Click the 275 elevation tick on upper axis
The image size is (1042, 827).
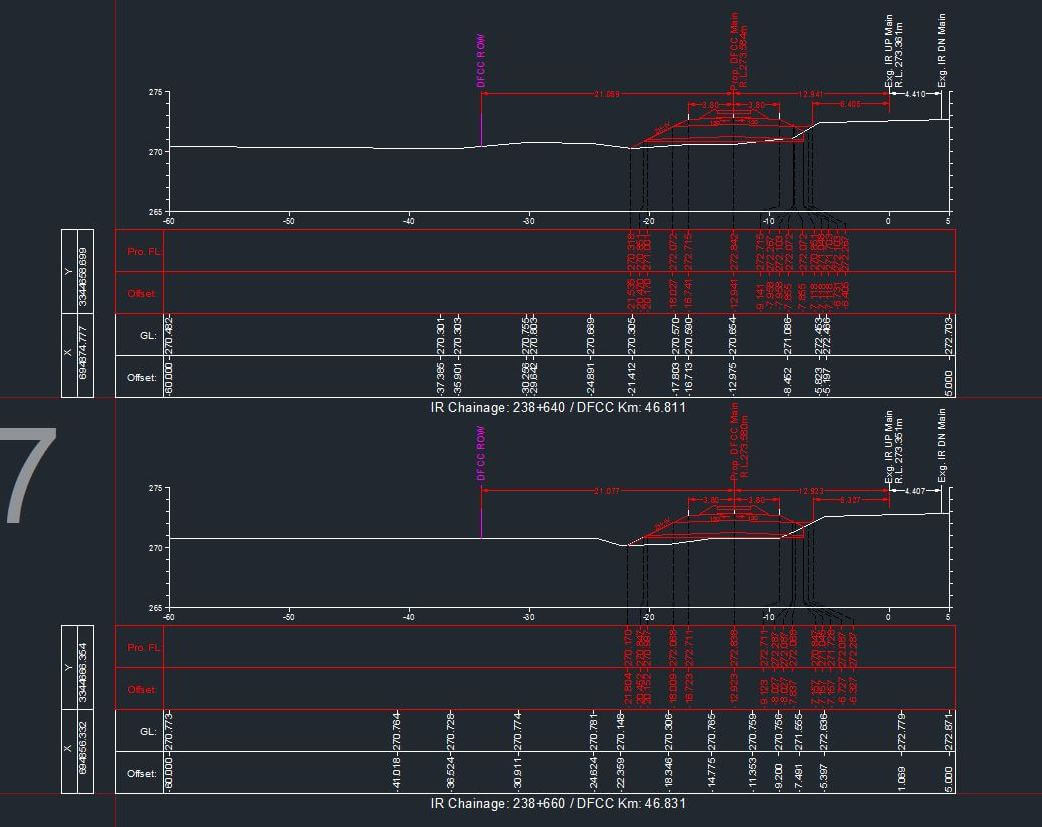click(155, 92)
